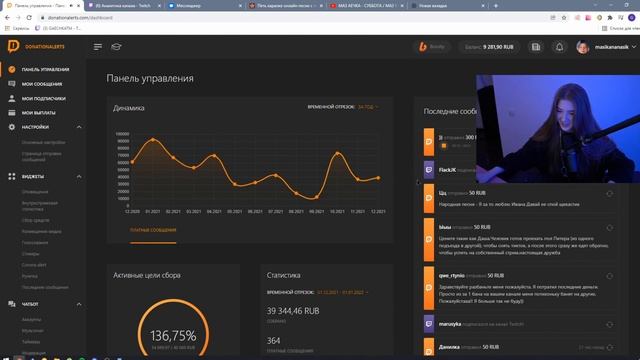
Task: Click the DonationAlerts logo
Action: 36,47
